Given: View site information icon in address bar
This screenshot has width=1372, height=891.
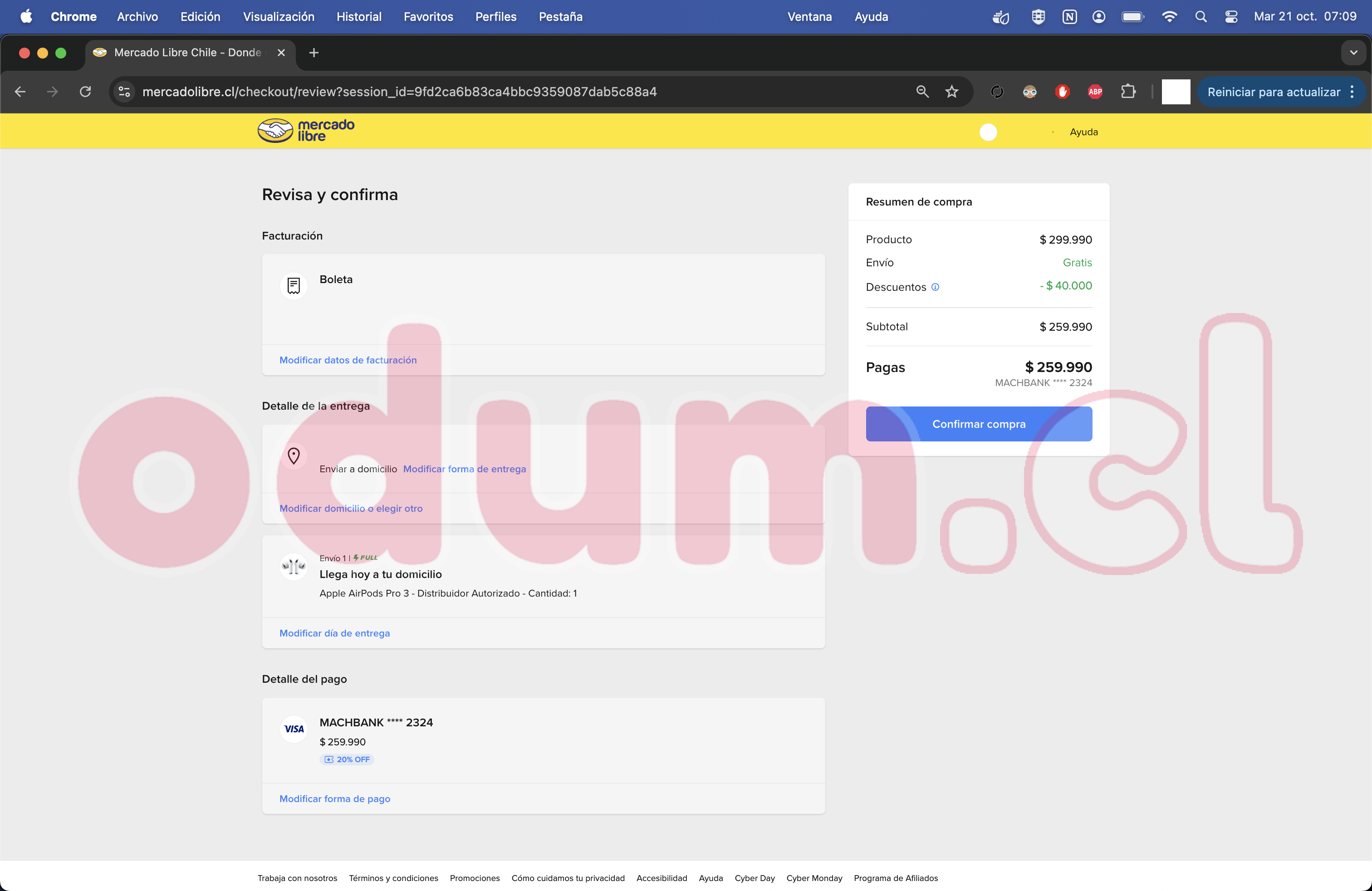Looking at the screenshot, I should [124, 92].
